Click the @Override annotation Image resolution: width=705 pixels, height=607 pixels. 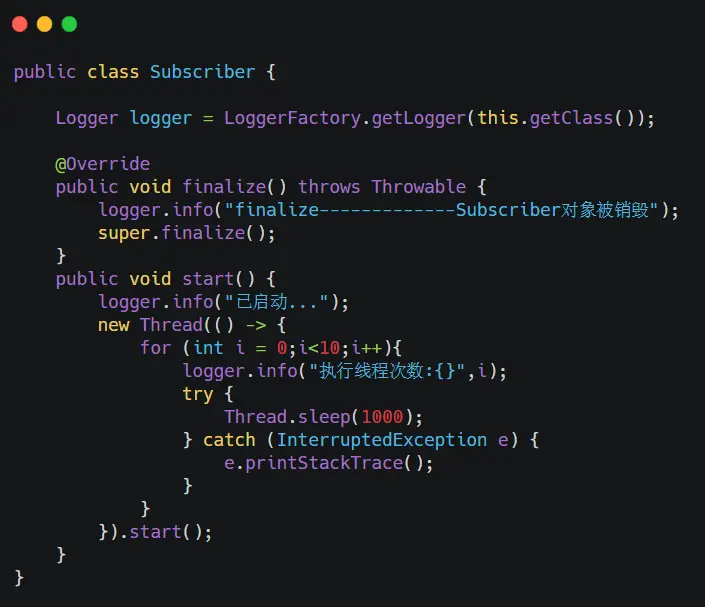103,164
